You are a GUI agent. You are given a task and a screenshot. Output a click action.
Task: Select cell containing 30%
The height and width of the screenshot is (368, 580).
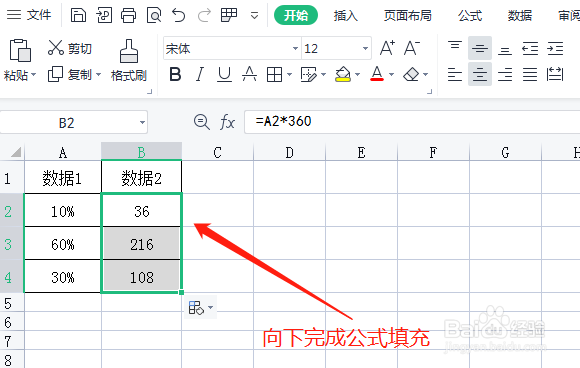(x=63, y=277)
